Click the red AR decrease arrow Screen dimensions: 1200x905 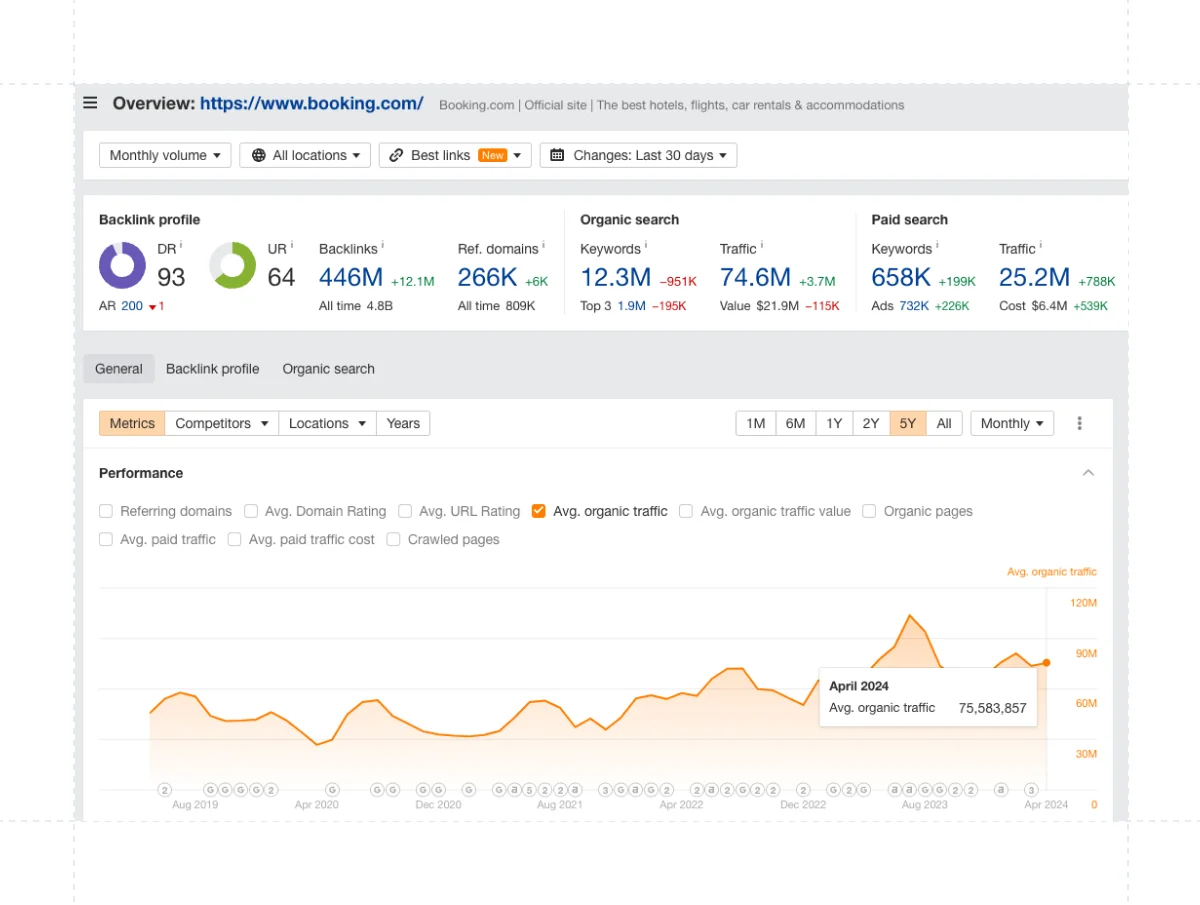pos(153,307)
